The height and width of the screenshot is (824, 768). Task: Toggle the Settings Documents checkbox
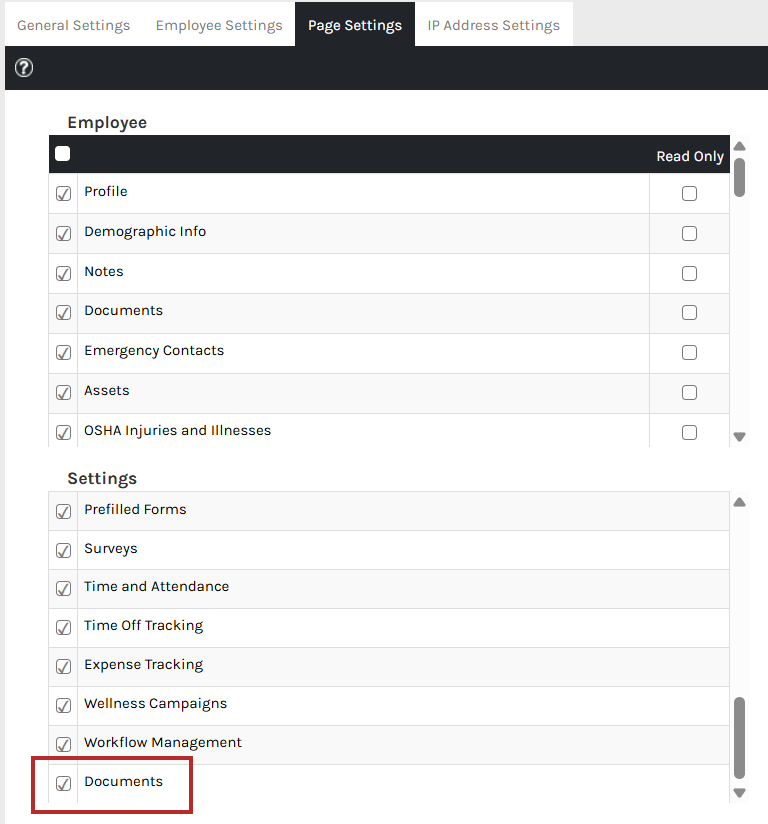coord(64,784)
